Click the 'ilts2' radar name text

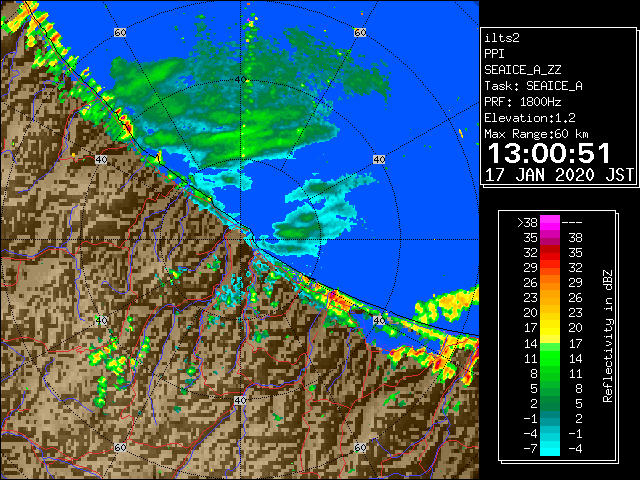(x=502, y=38)
